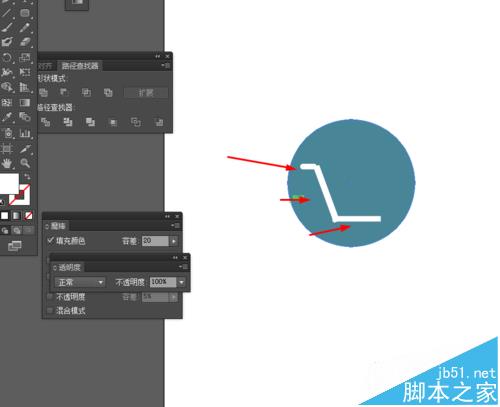Click Outline pathfinder icon
Image resolution: width=500 pixels, height=407 pixels.
coord(136,122)
